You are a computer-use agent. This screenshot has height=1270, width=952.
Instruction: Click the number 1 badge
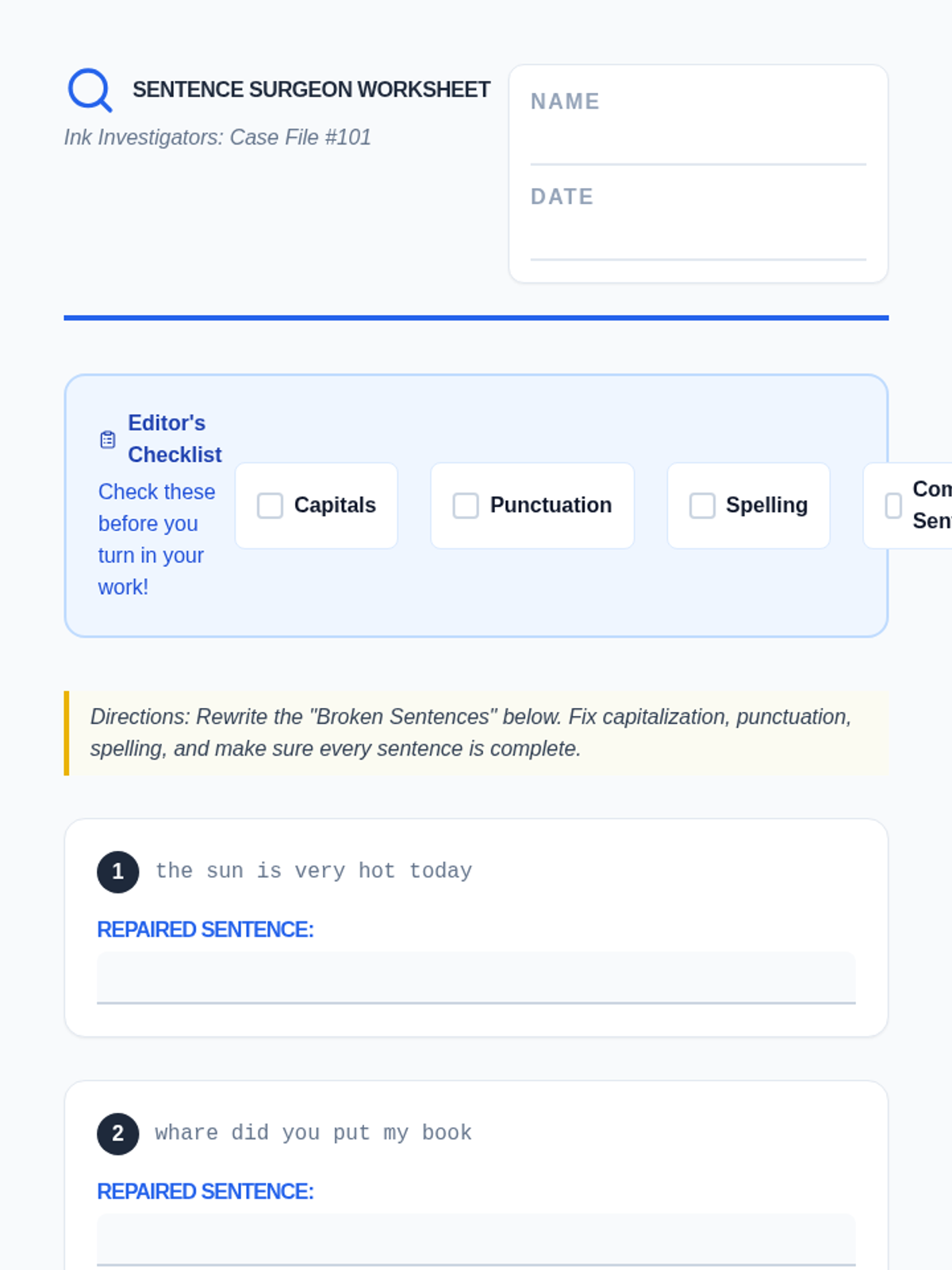click(117, 872)
